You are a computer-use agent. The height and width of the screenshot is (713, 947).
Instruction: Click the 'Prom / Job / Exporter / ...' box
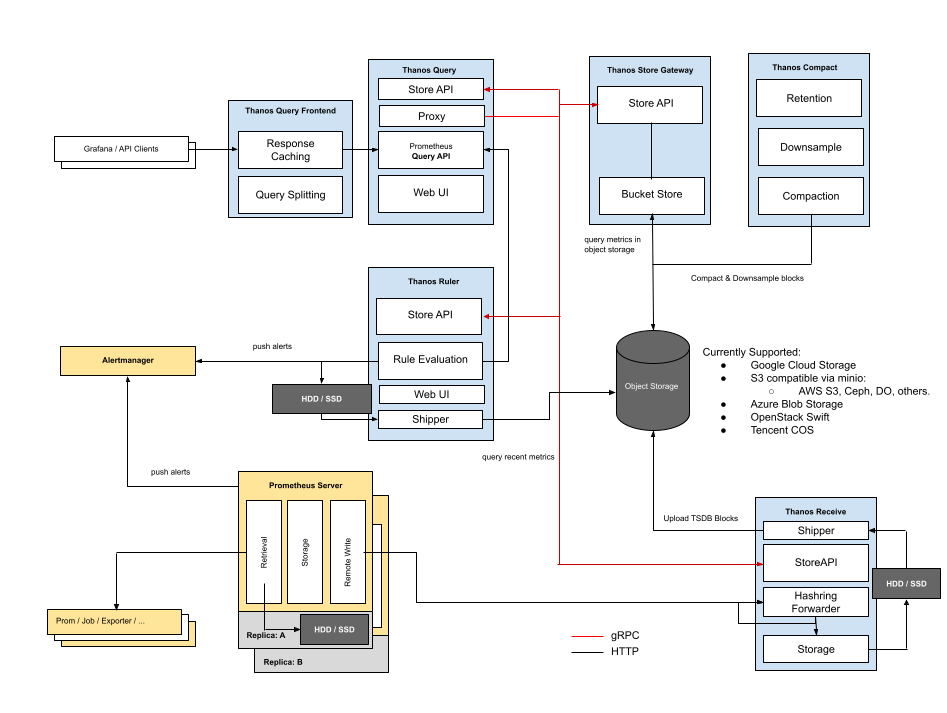(x=115, y=622)
